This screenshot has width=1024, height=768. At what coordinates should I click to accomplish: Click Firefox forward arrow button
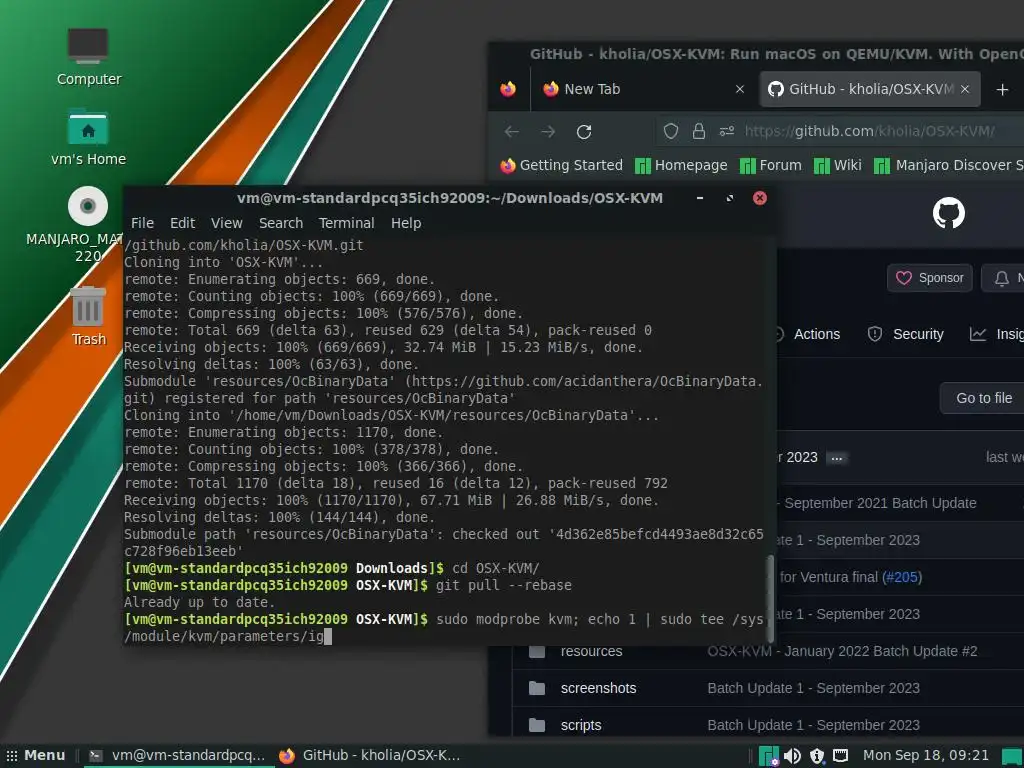(x=548, y=132)
